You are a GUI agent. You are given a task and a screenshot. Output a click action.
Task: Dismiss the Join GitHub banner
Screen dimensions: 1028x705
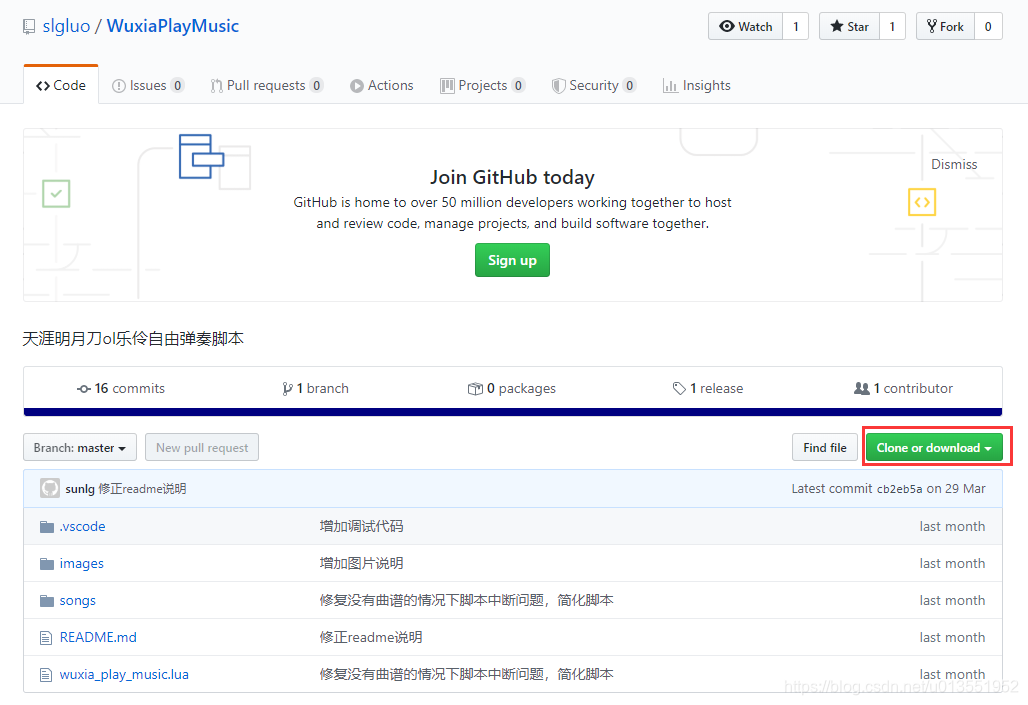(x=954, y=164)
